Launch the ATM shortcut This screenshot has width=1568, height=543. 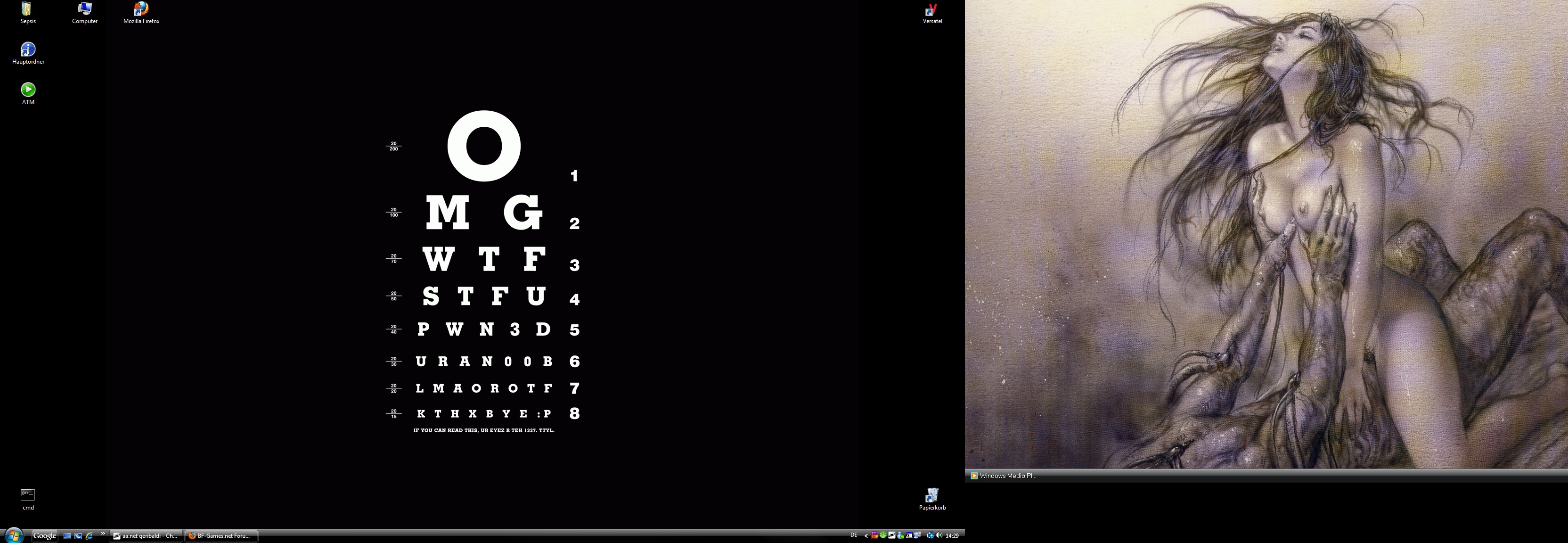pyautogui.click(x=28, y=94)
